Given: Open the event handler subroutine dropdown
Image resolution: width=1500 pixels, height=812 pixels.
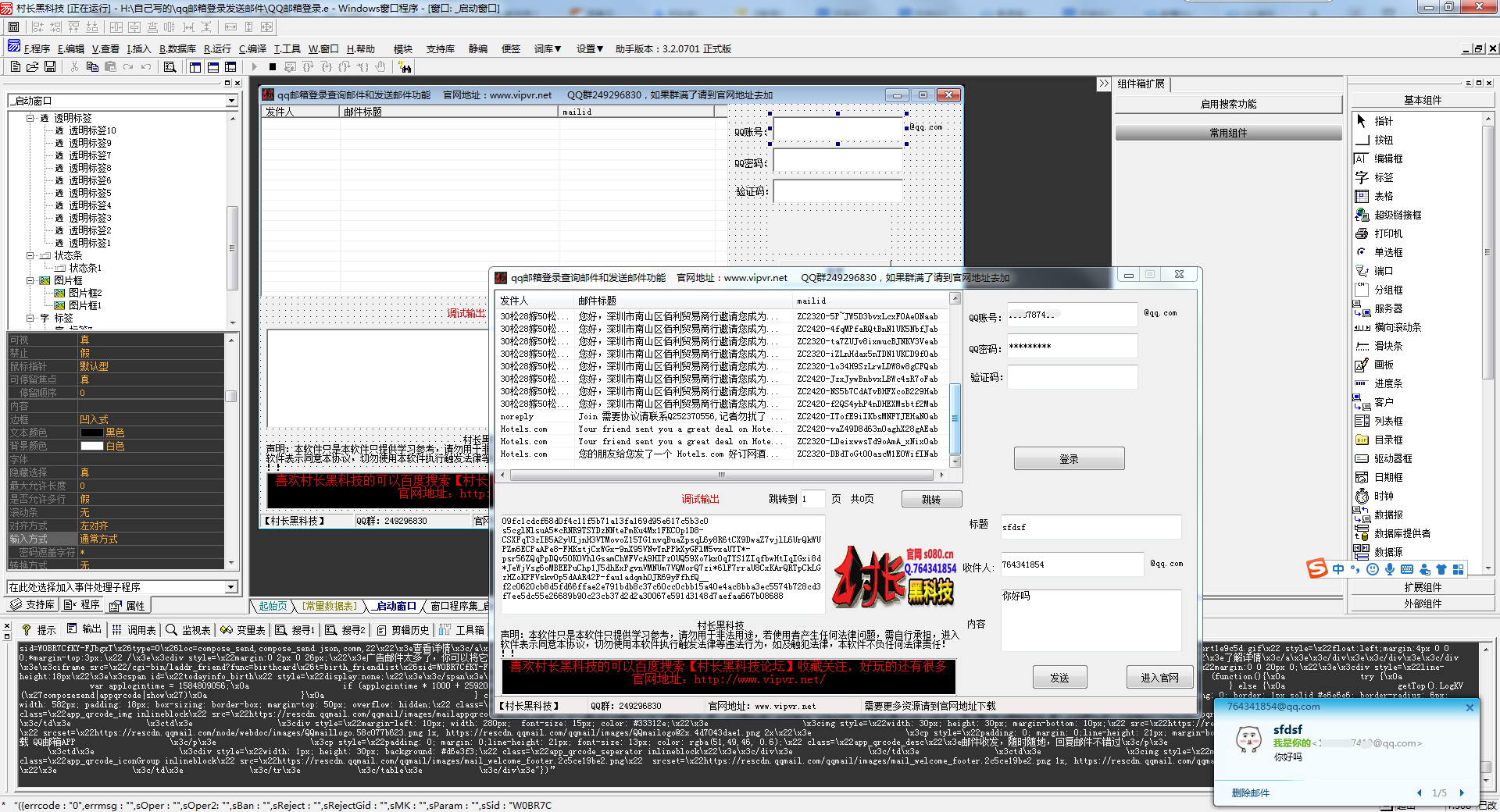Looking at the screenshot, I should 231,586.
